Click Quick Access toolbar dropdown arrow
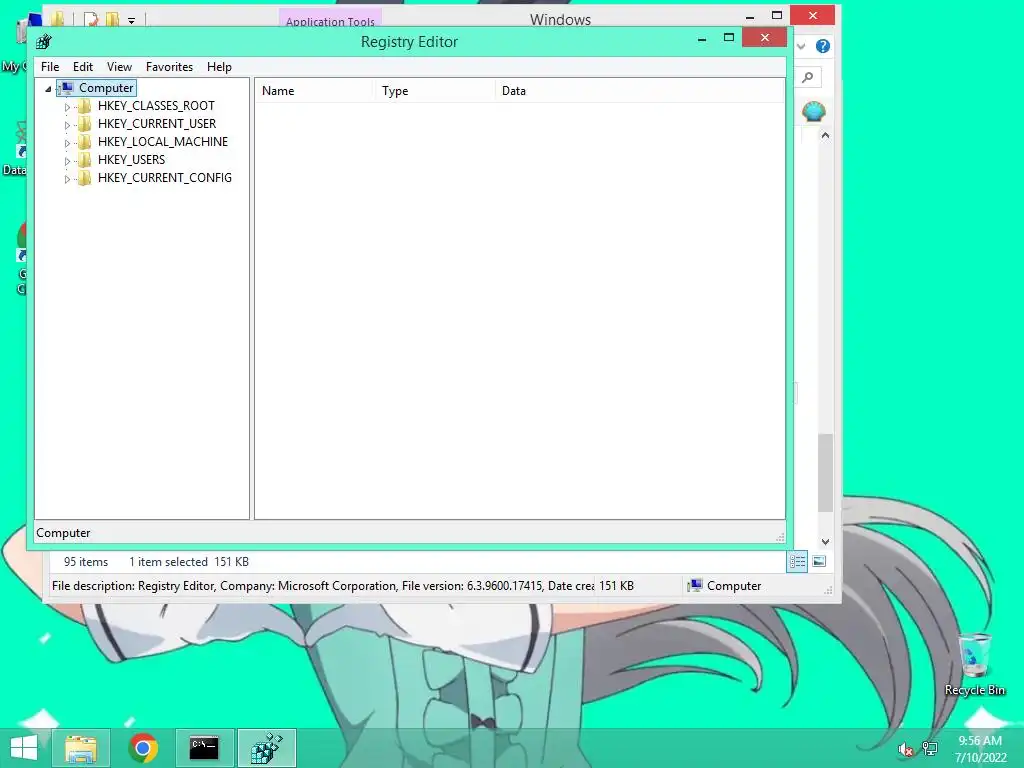1024x768 pixels. 131,21
